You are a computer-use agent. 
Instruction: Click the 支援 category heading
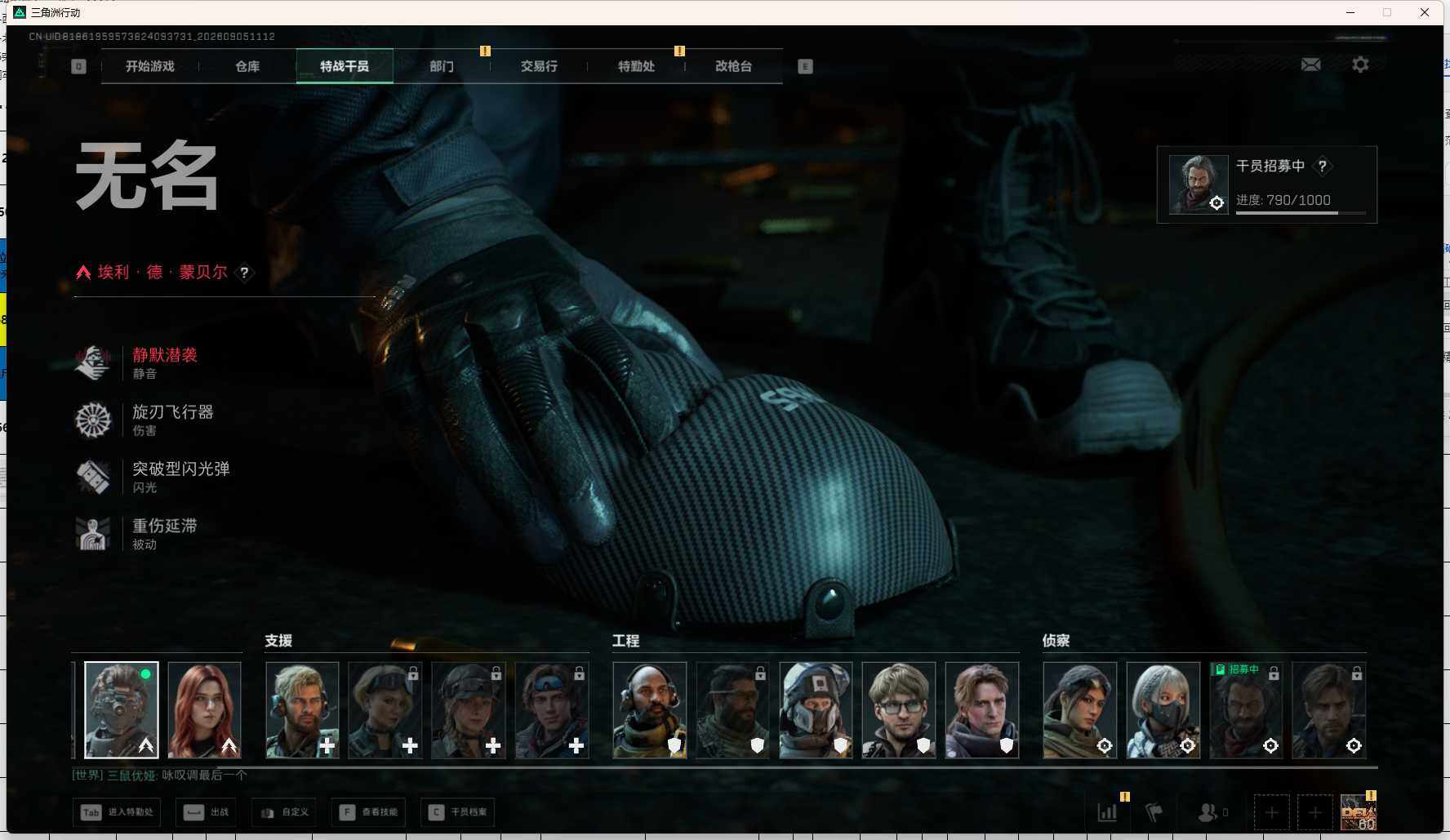278,641
